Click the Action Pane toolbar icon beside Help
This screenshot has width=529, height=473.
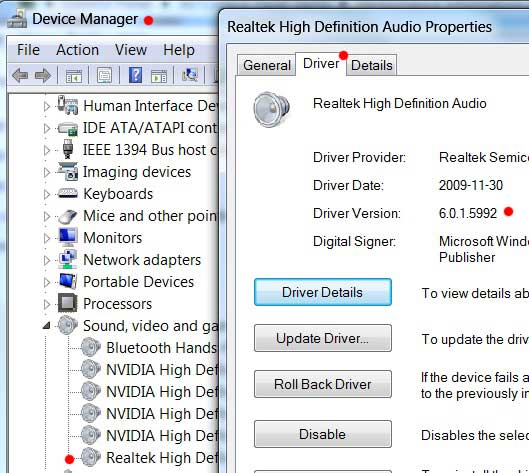point(159,76)
